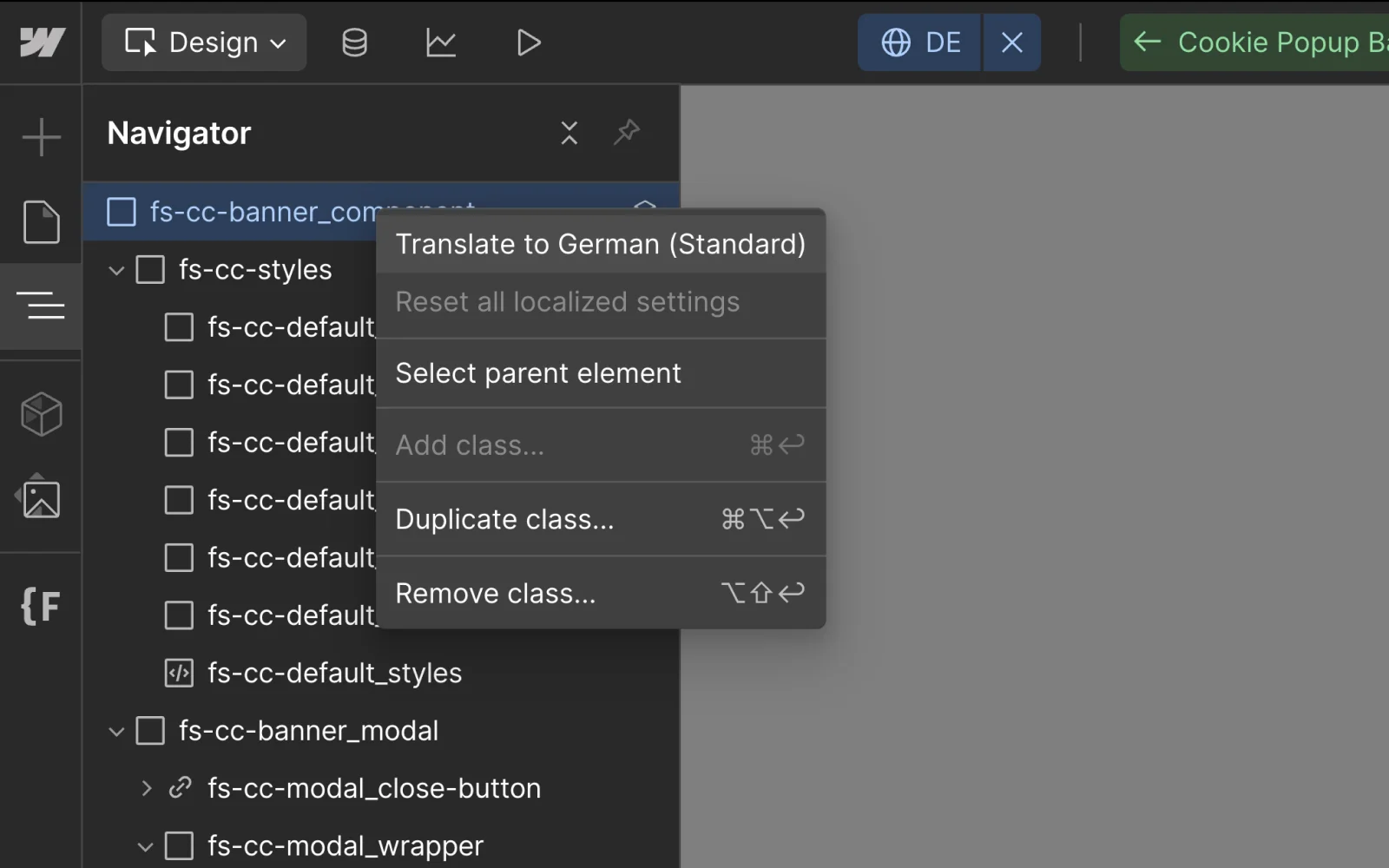1389x868 pixels.
Task: Collapse all Navigator items
Action: pos(569,133)
